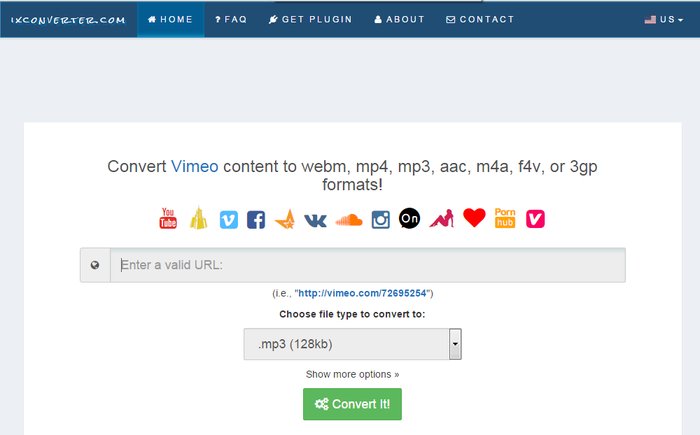Open the Contact page
This screenshot has width=700, height=435.
click(480, 19)
